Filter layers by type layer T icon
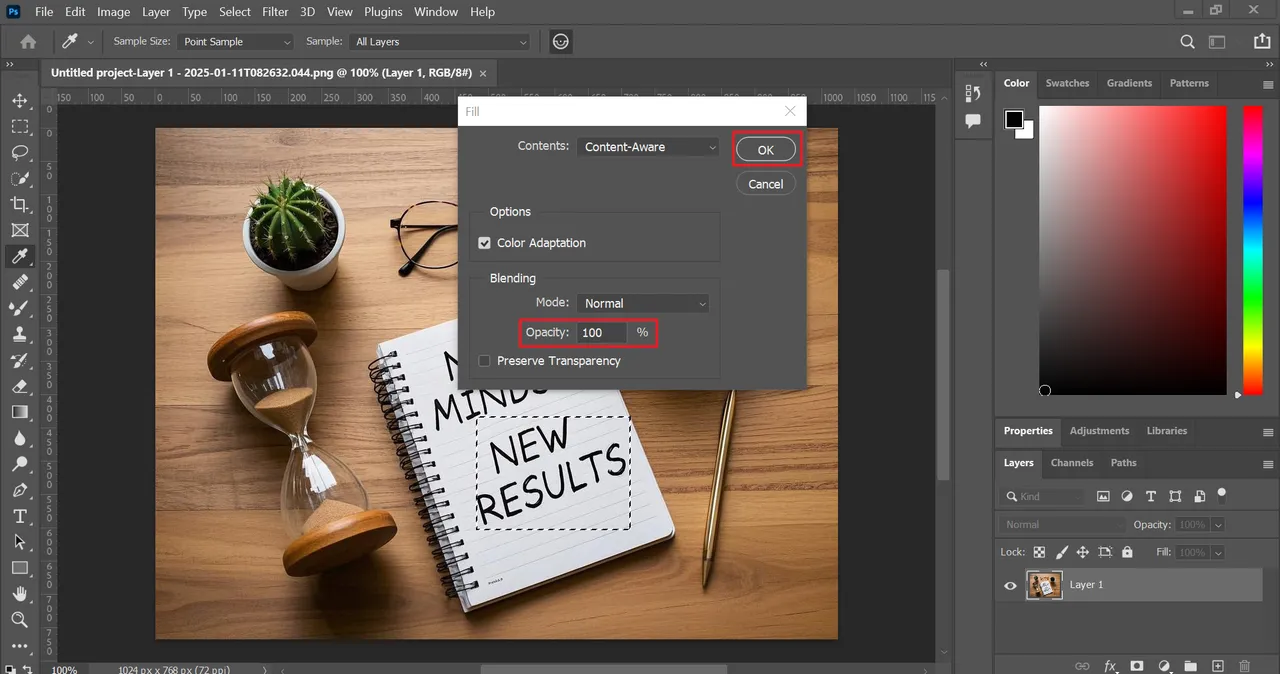This screenshot has height=674, width=1280. tap(1151, 496)
